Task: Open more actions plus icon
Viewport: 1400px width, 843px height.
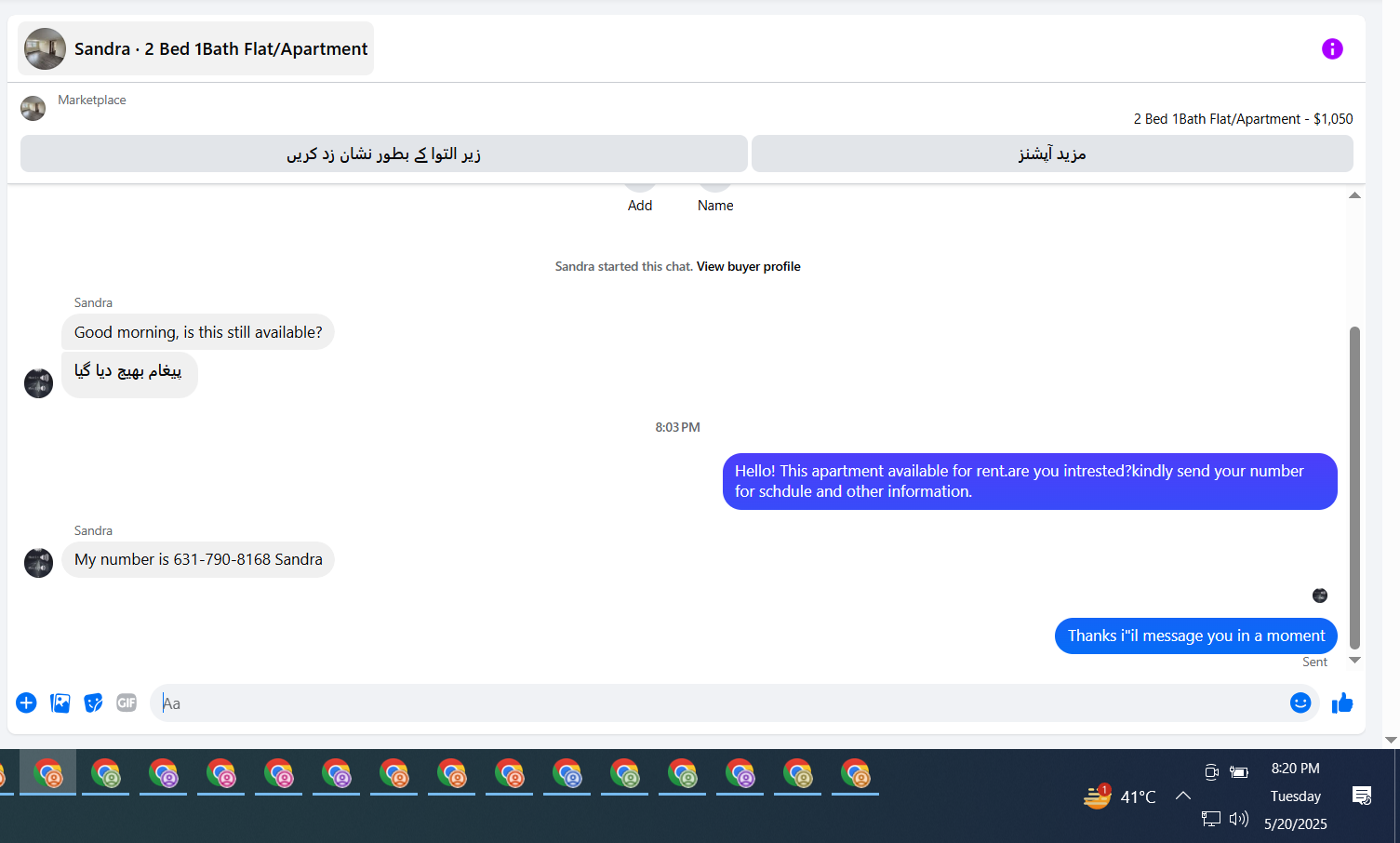Action: pyautogui.click(x=26, y=703)
